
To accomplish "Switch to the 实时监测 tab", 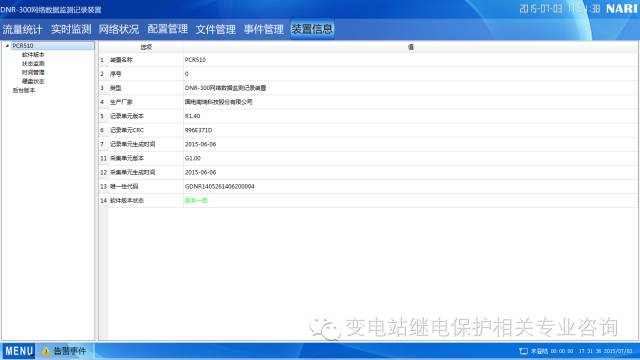I will pos(71,29).
